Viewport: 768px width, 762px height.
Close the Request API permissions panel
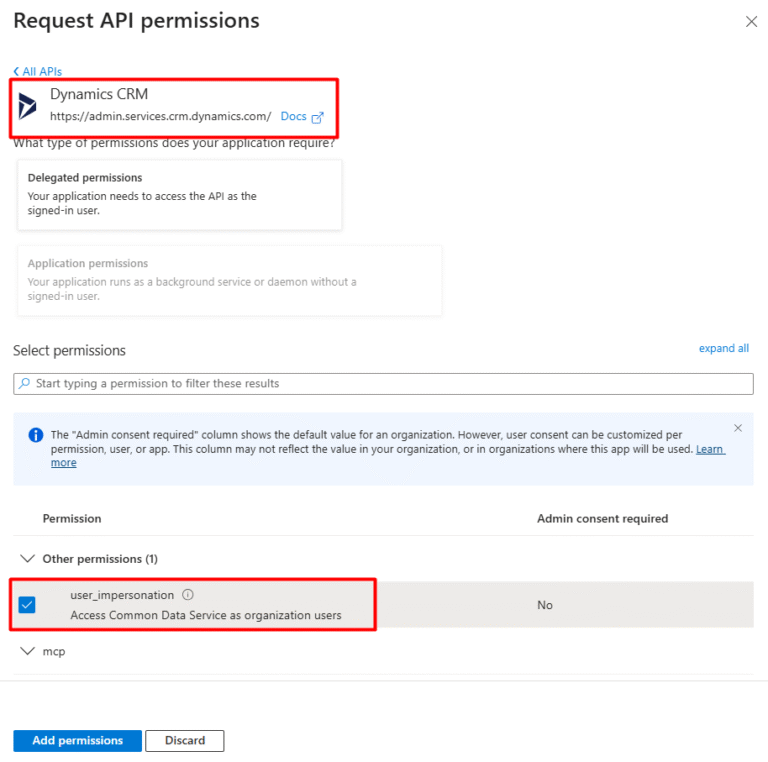pos(751,21)
